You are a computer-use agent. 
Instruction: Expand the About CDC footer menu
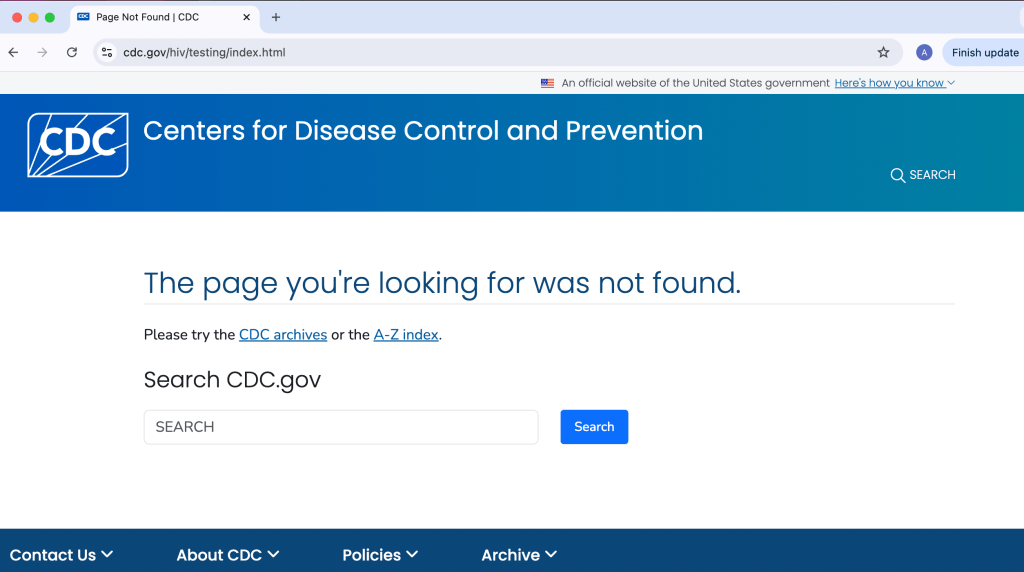(x=228, y=555)
